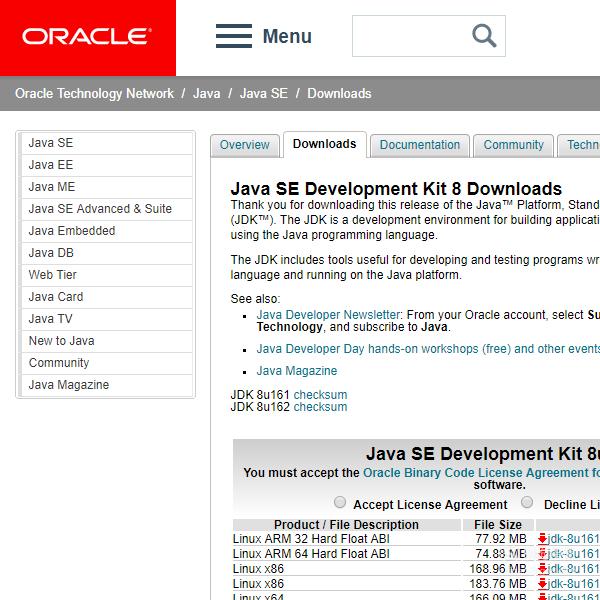Open the JDK 8u161 checksum link

(x=320, y=395)
